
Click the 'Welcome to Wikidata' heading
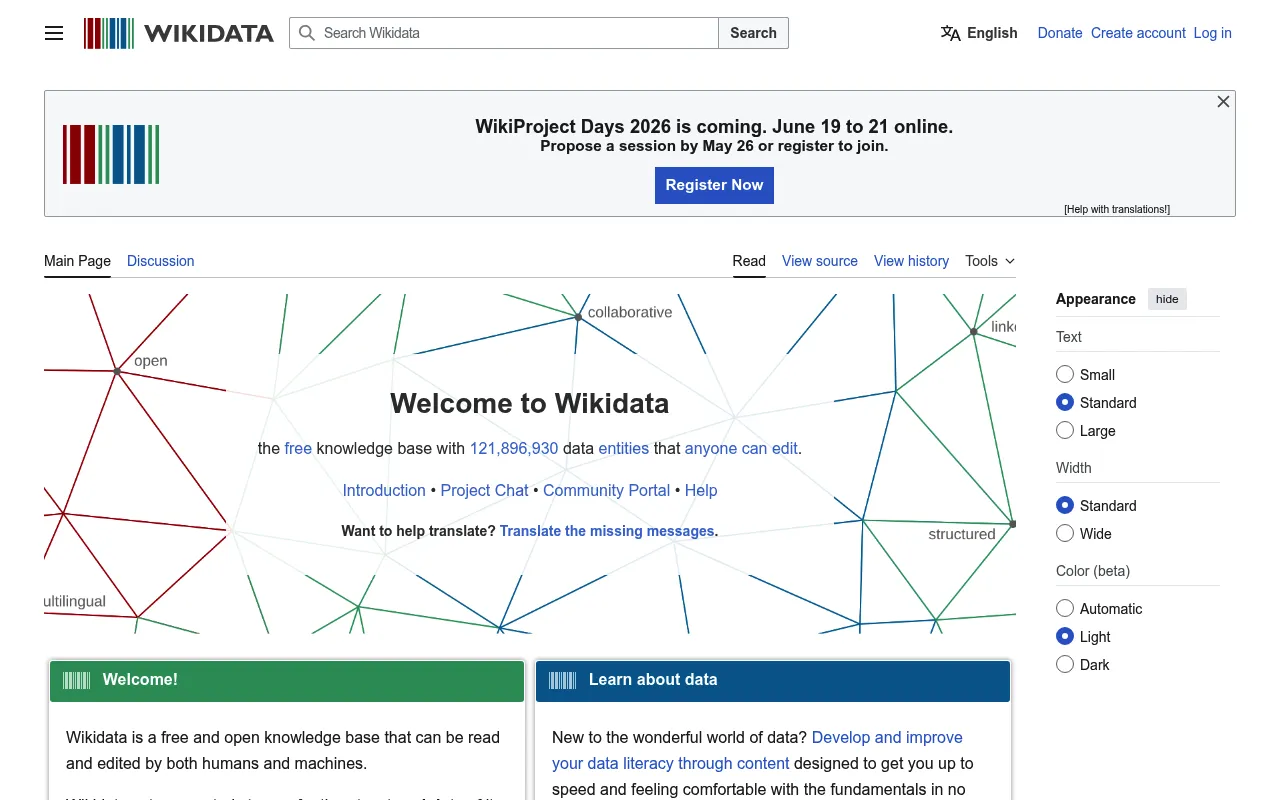[x=529, y=403]
